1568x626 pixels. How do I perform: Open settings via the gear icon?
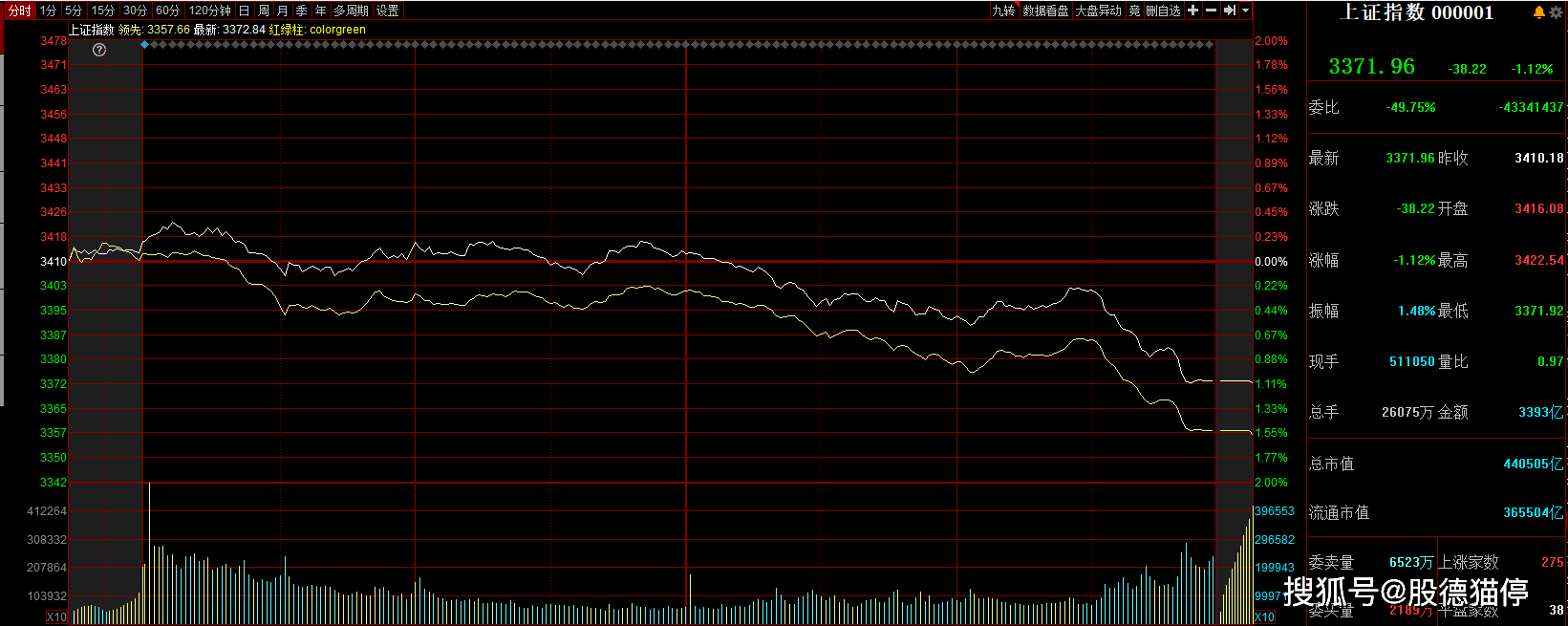(x=1556, y=12)
